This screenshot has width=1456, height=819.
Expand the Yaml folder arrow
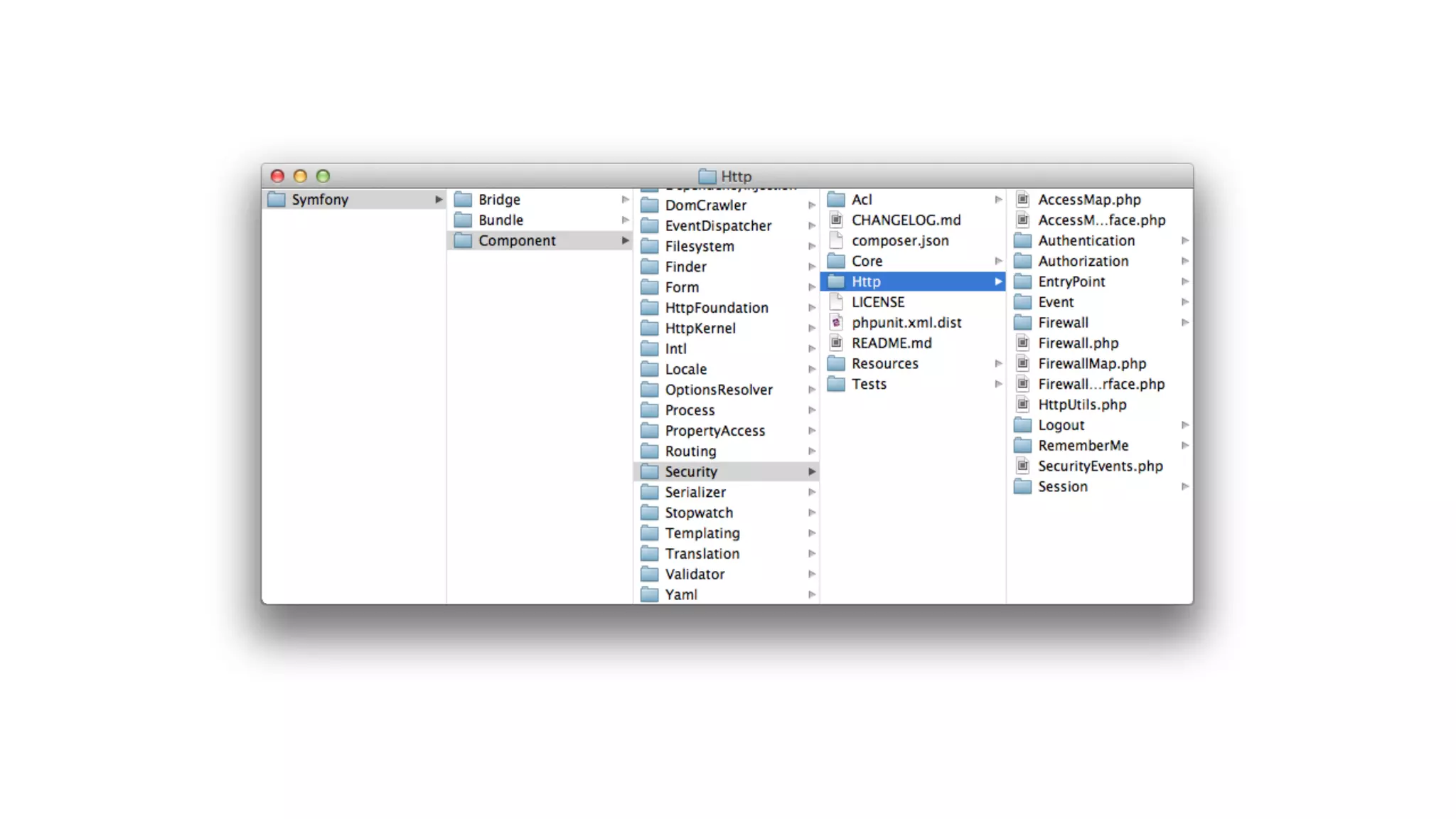811,594
